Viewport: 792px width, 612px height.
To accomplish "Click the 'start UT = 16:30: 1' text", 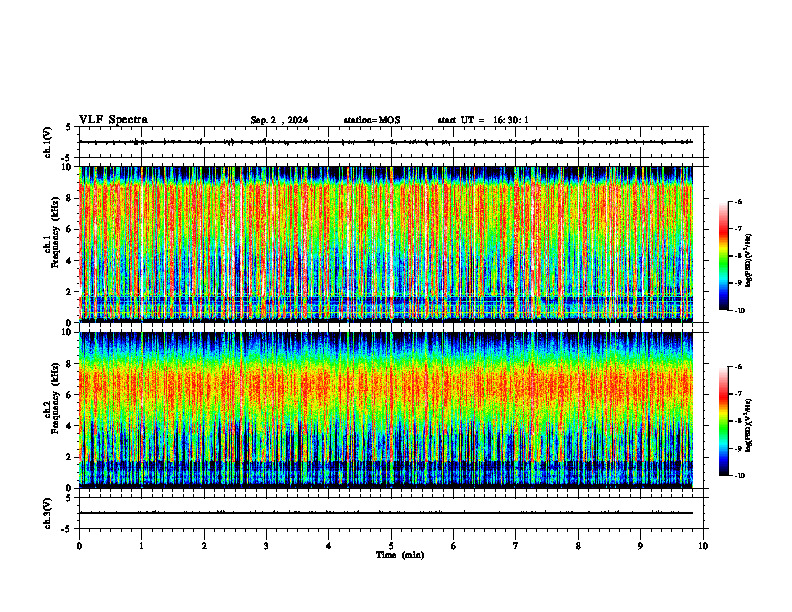I will 483,120.
